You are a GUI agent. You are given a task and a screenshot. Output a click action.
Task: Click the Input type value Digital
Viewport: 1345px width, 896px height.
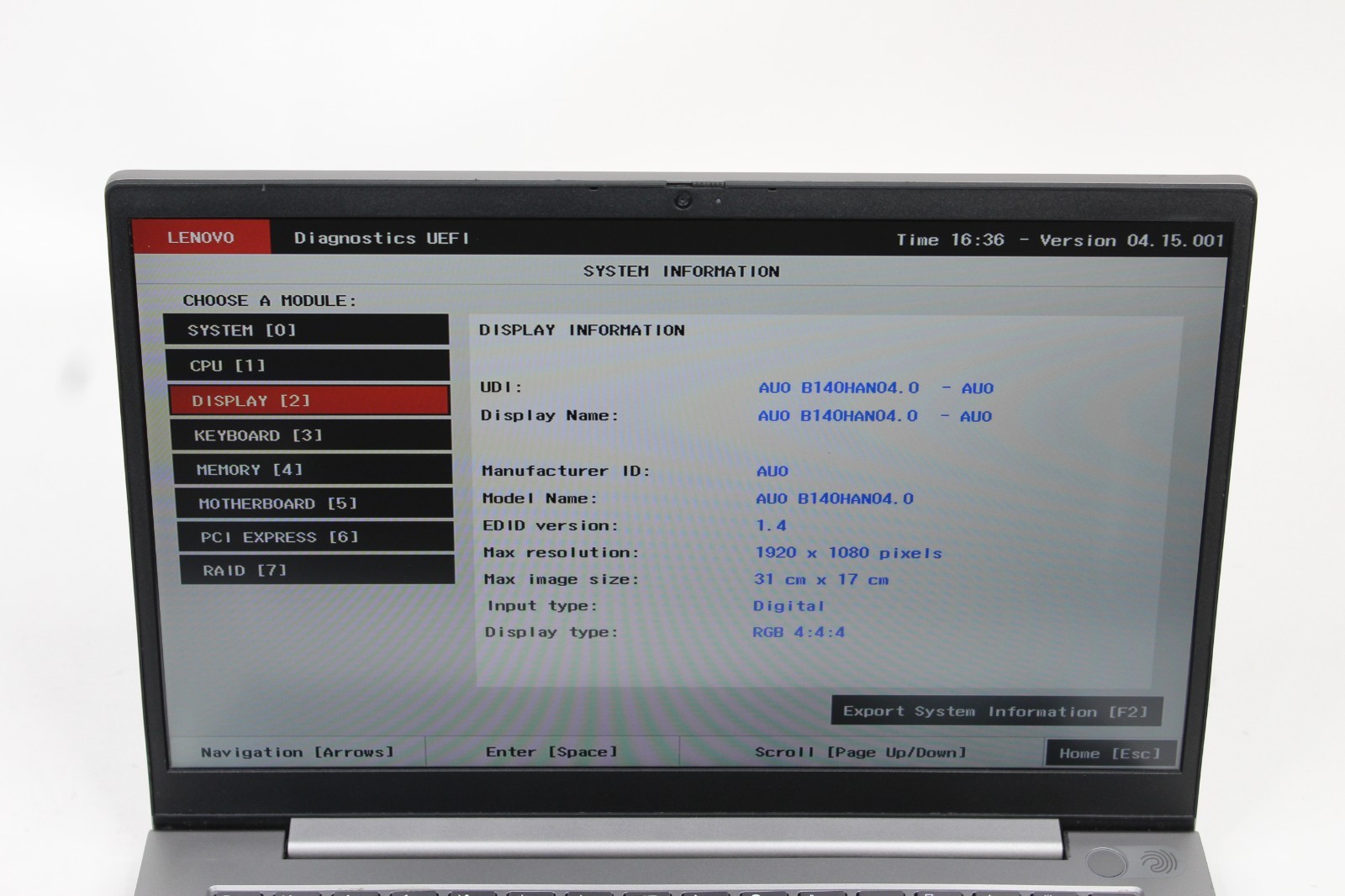tap(789, 605)
